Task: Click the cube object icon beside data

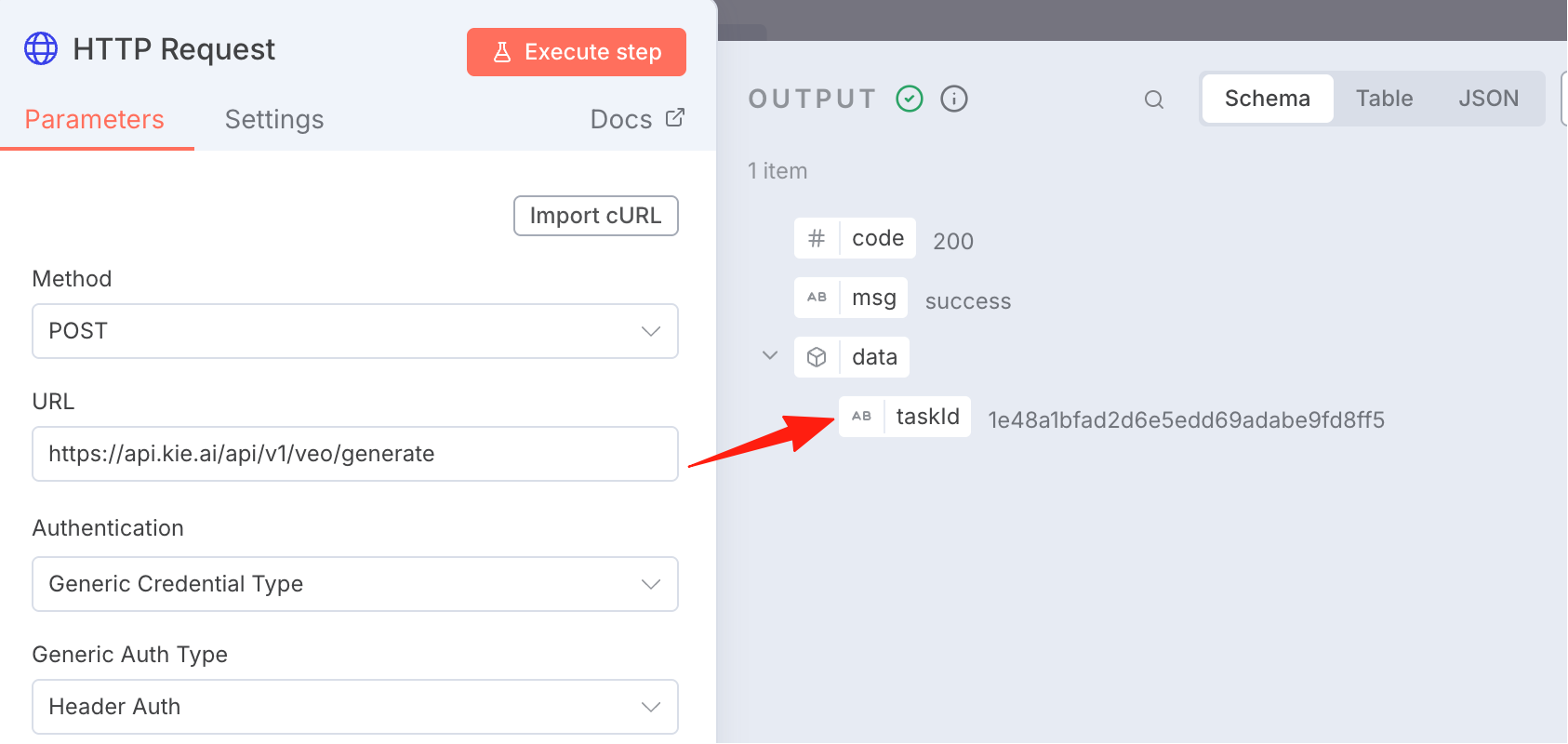Action: click(x=817, y=357)
